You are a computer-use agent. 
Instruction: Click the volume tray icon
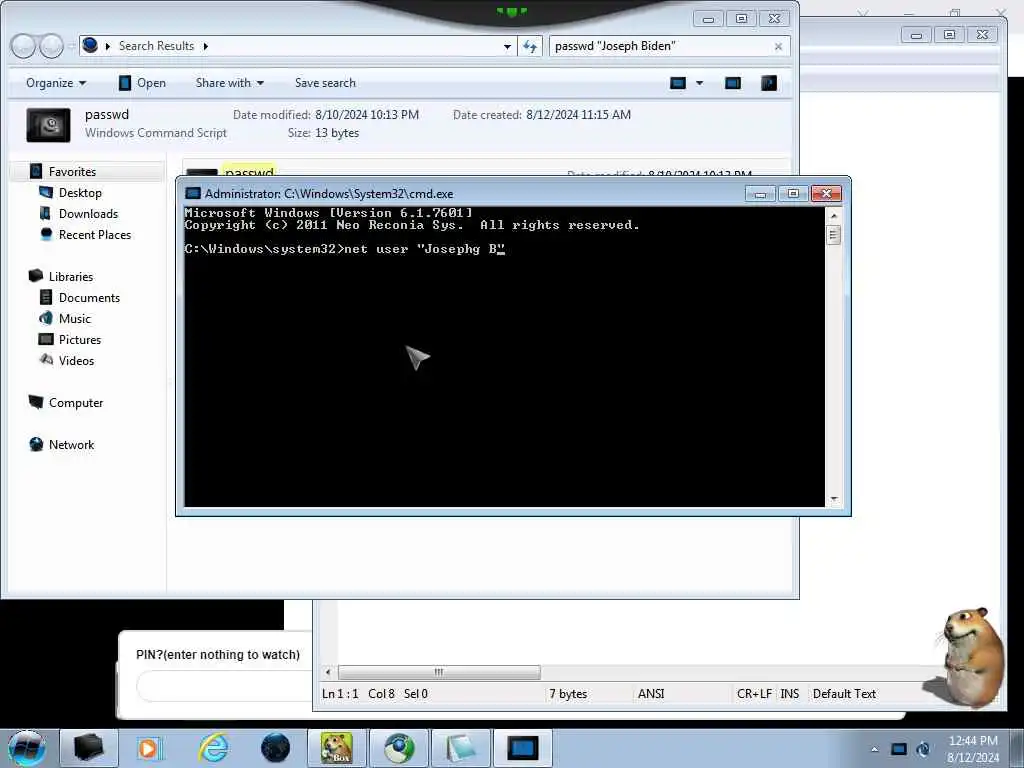(923, 749)
